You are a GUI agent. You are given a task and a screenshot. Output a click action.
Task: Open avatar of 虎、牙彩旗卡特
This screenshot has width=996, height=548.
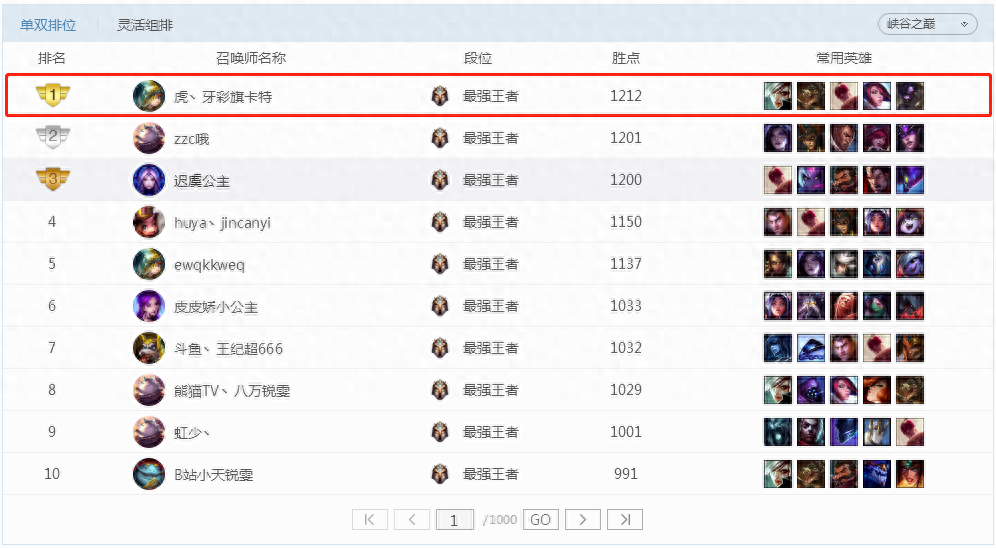click(149, 96)
